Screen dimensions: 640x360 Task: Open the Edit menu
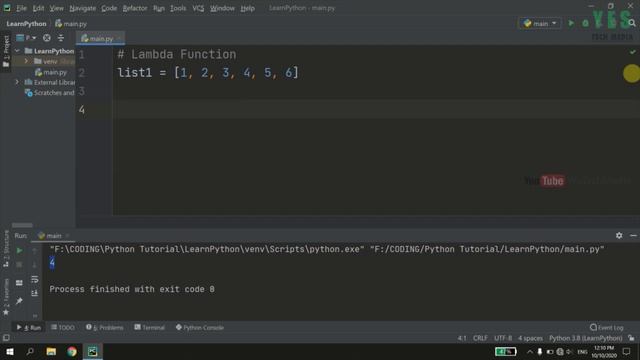(38, 8)
